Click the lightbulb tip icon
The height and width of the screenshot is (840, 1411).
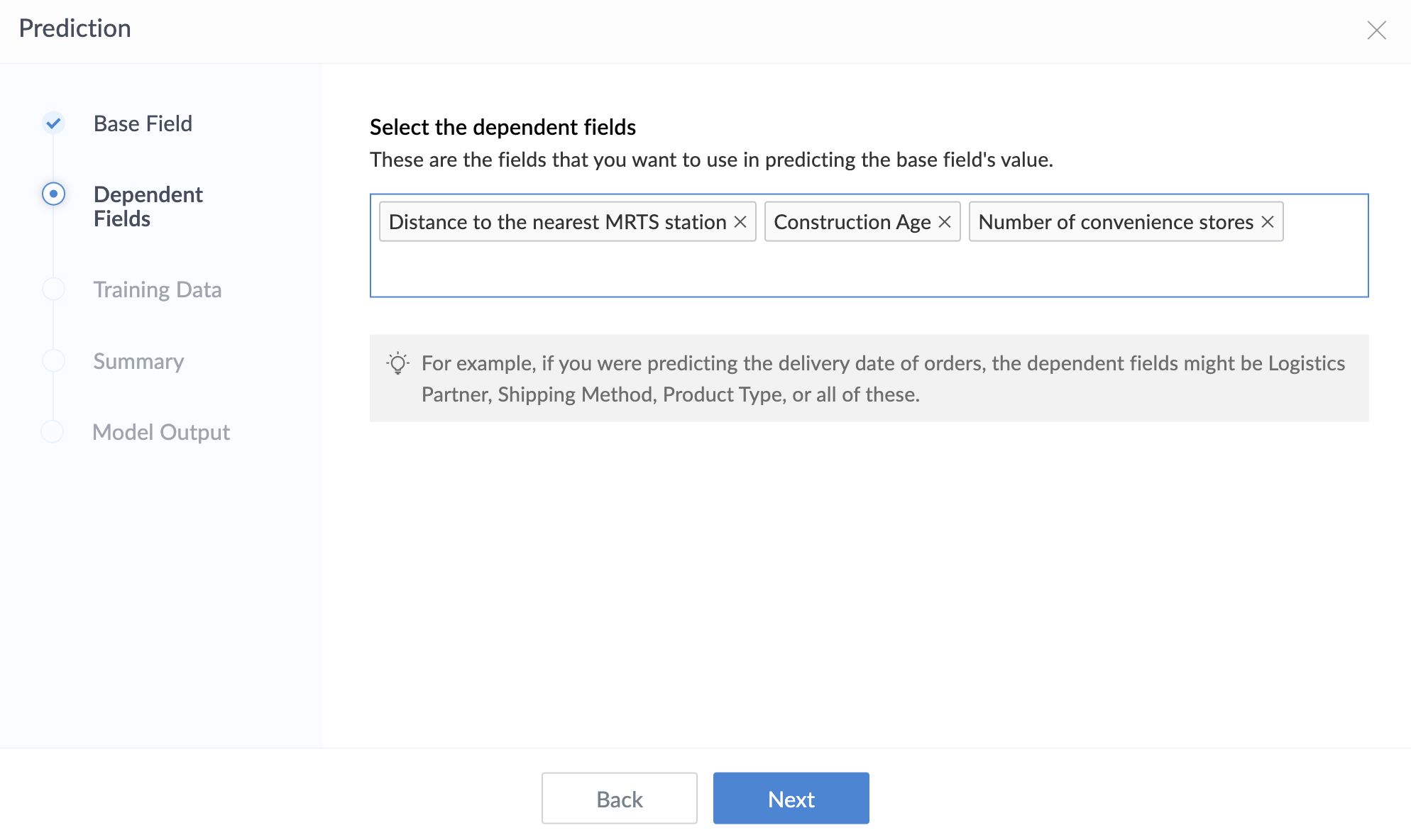click(x=397, y=363)
